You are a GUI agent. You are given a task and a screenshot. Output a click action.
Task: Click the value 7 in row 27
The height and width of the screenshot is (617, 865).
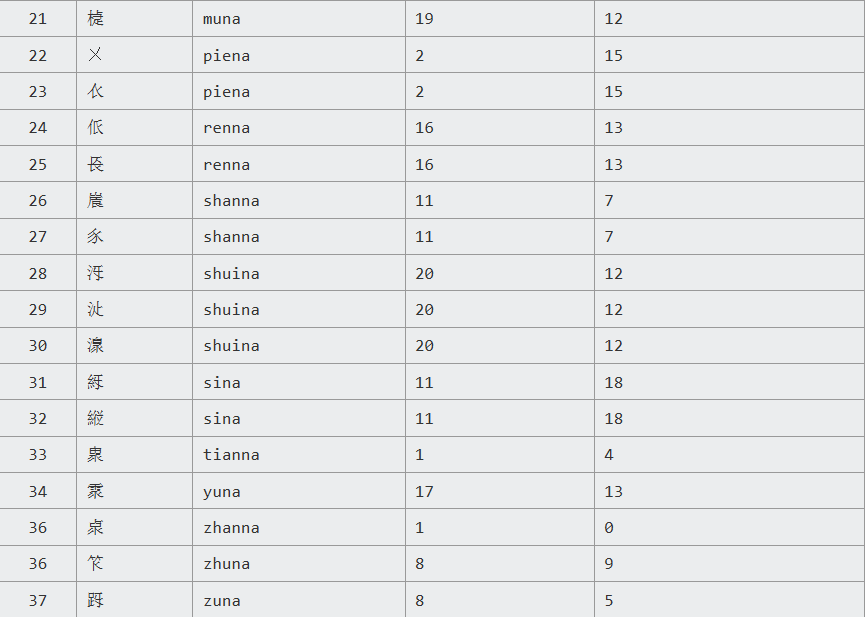tap(609, 237)
